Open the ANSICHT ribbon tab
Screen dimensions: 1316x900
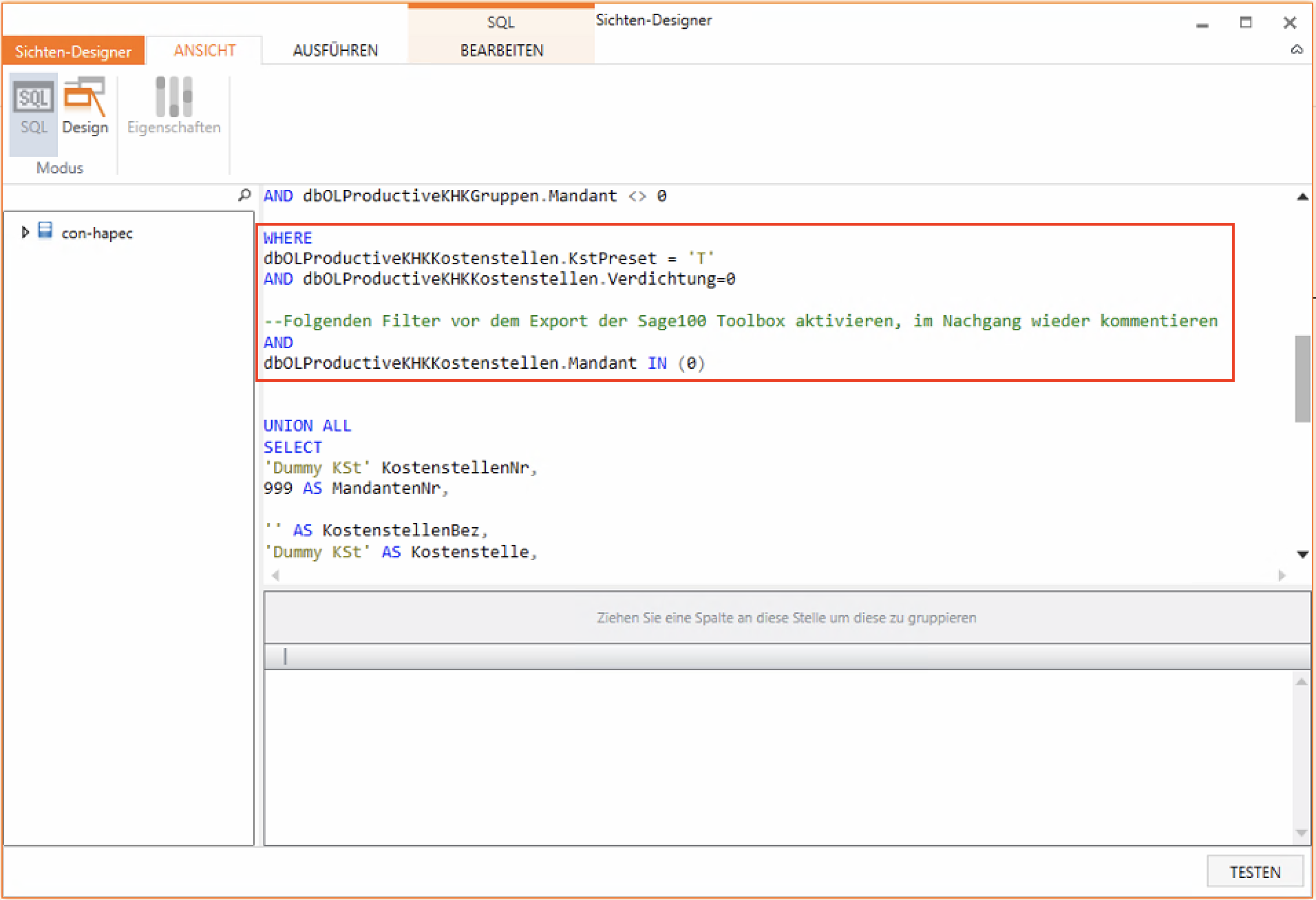[204, 51]
